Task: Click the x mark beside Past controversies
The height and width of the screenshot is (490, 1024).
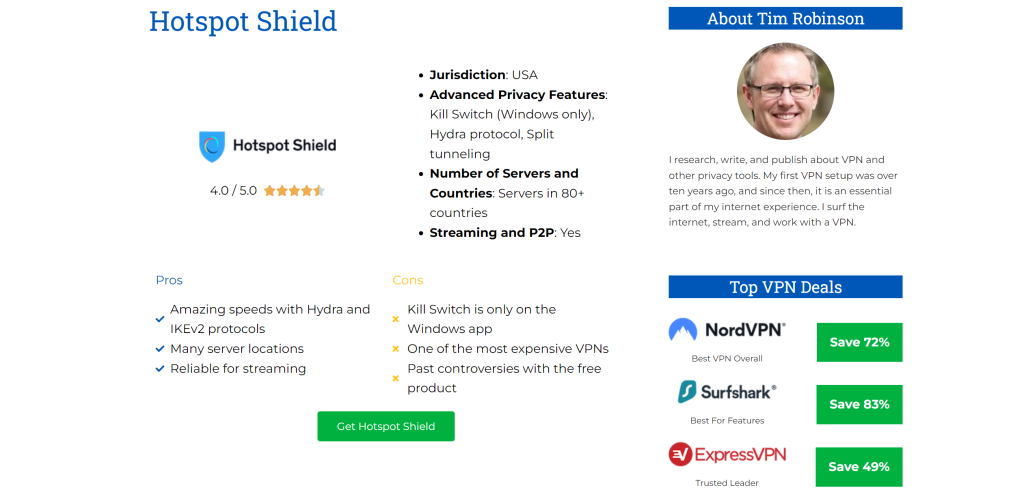Action: point(395,378)
